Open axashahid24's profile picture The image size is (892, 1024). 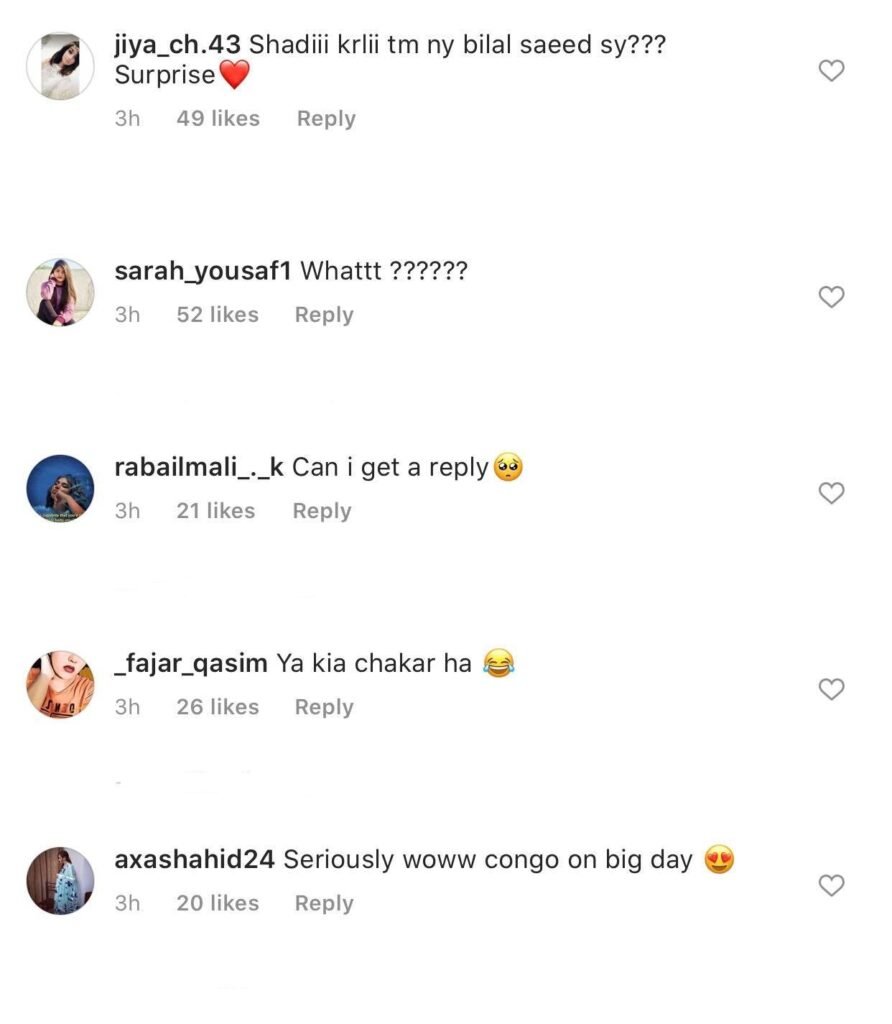pyautogui.click(x=60, y=880)
